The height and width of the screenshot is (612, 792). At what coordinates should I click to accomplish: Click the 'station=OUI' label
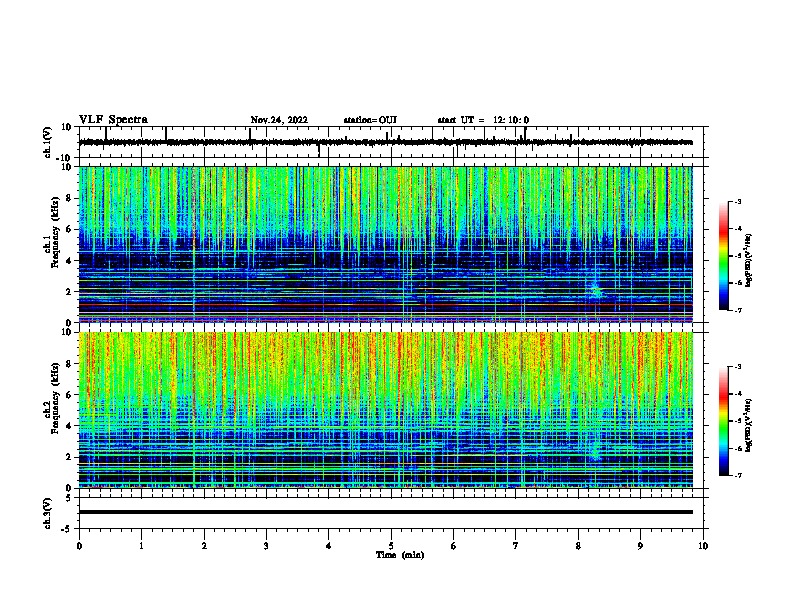[370, 120]
